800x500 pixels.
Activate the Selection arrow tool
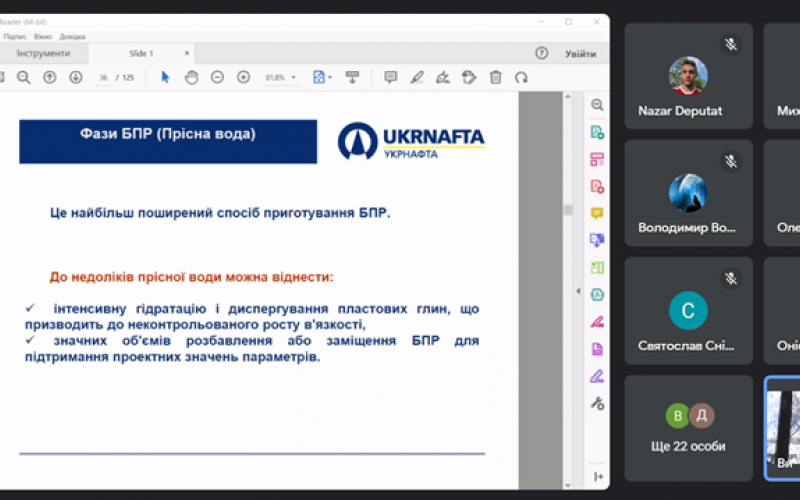(x=165, y=78)
